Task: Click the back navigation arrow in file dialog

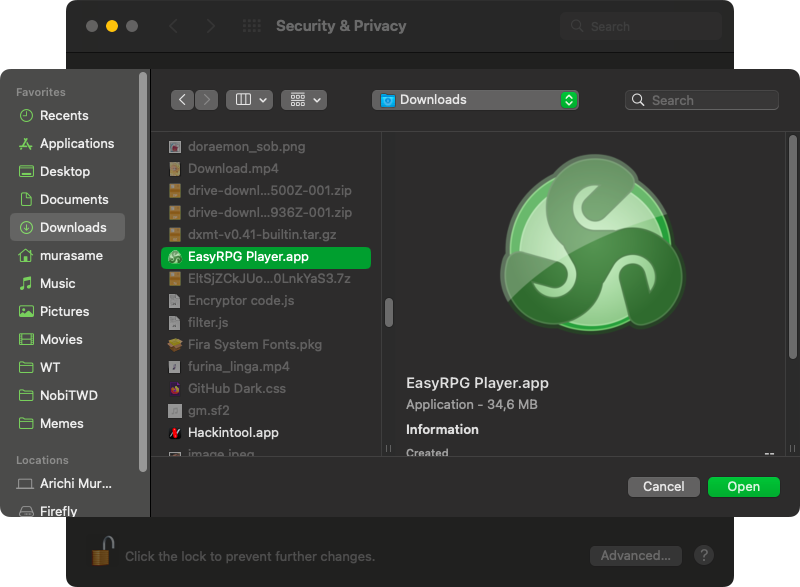Action: (x=182, y=100)
